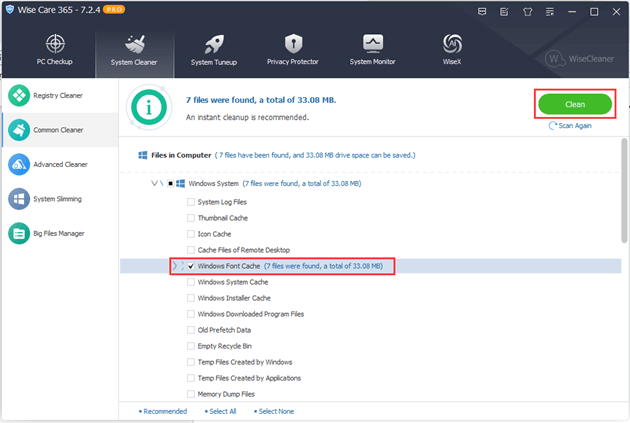The image size is (630, 423).
Task: Click the Scan Again link
Action: coord(575,126)
